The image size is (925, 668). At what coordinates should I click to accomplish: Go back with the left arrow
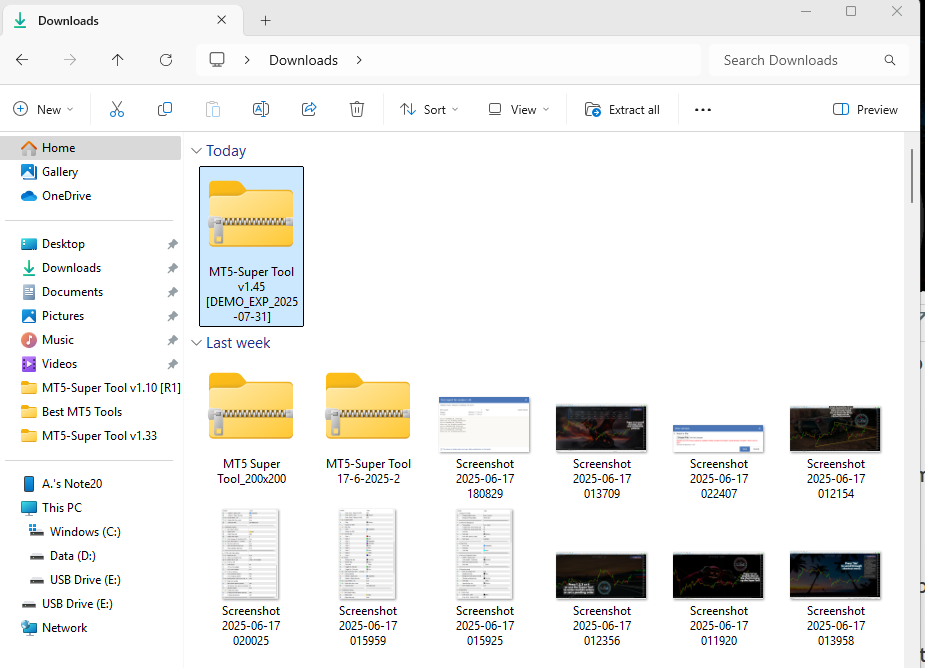pyautogui.click(x=22, y=60)
